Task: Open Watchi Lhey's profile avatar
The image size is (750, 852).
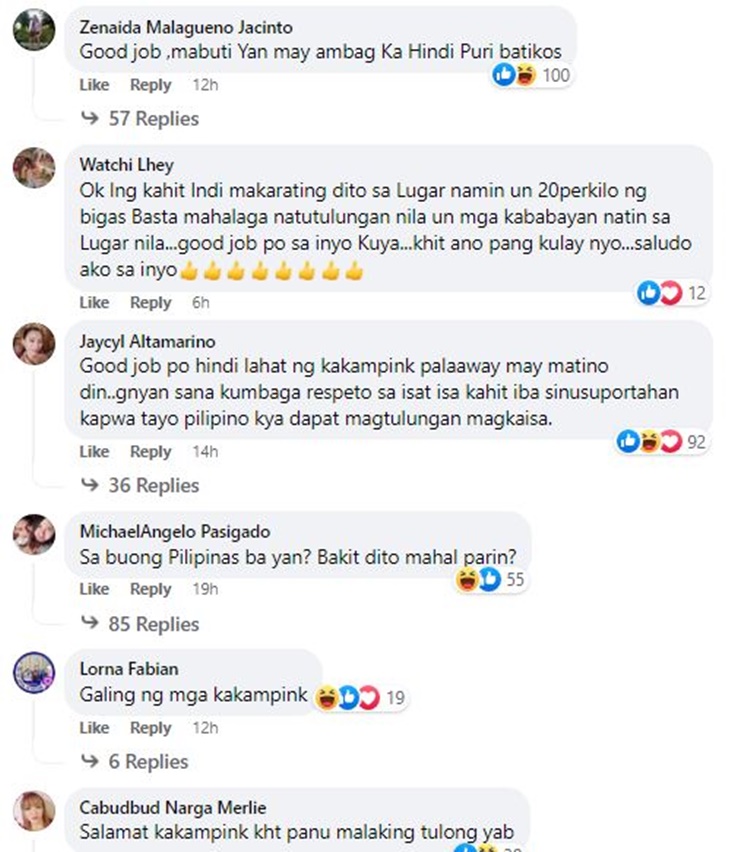Action: [x=34, y=168]
